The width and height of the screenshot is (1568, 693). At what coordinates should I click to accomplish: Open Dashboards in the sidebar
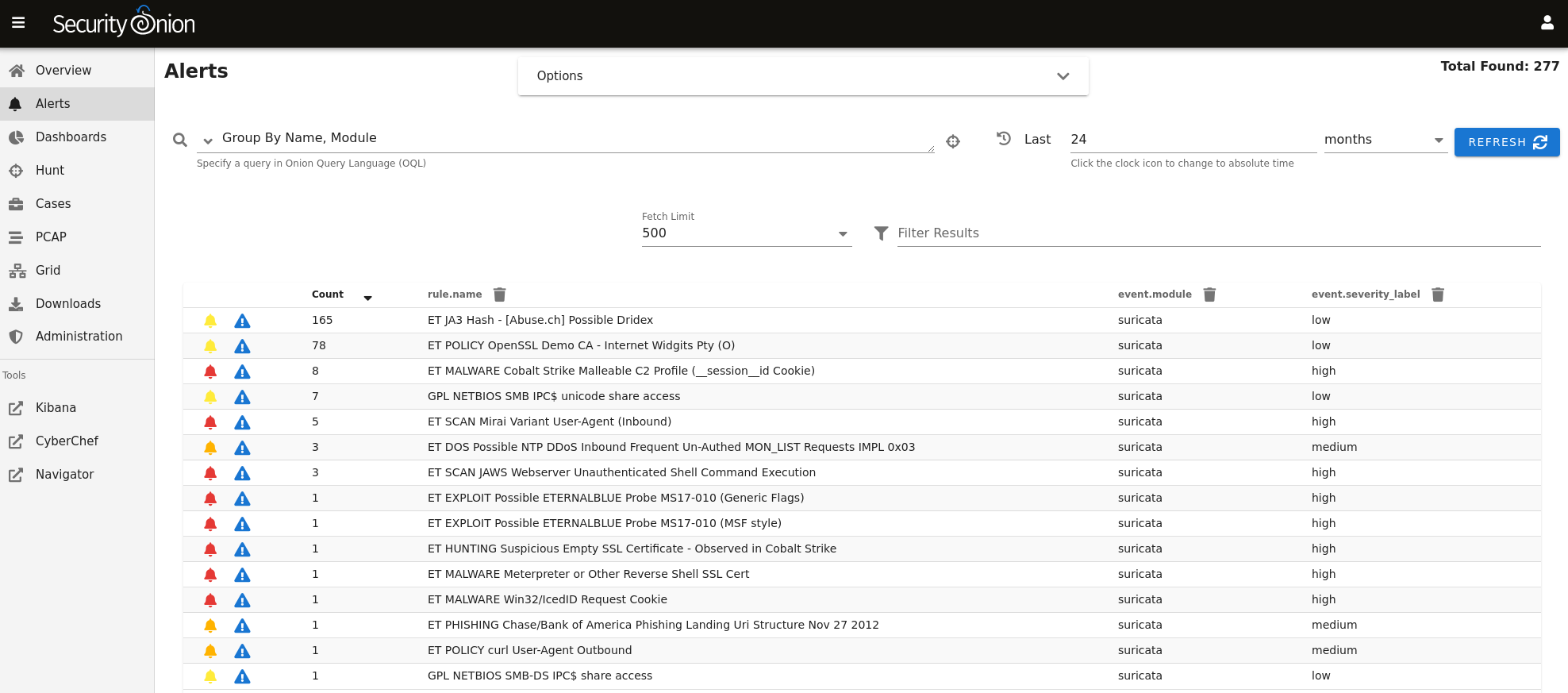[x=71, y=137]
